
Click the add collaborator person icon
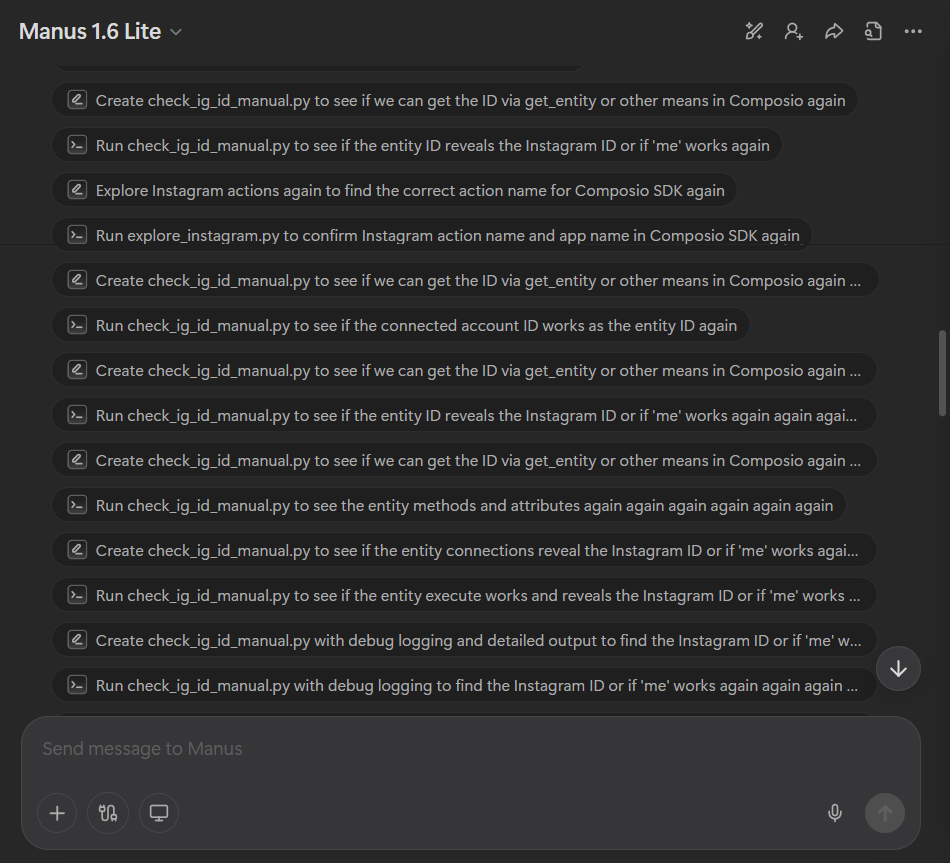tap(794, 31)
